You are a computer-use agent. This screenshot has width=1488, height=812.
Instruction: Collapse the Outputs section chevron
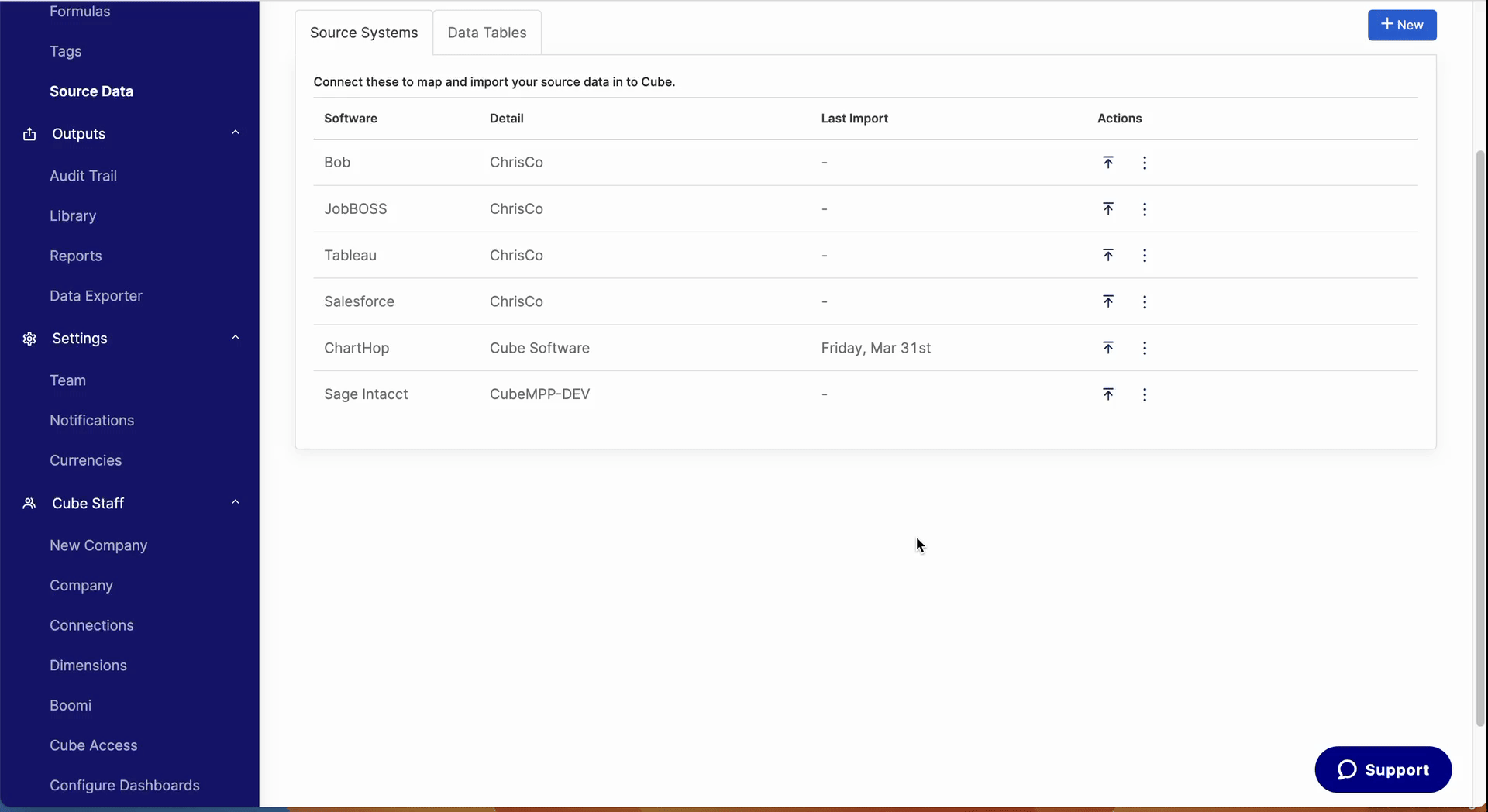tap(236, 132)
